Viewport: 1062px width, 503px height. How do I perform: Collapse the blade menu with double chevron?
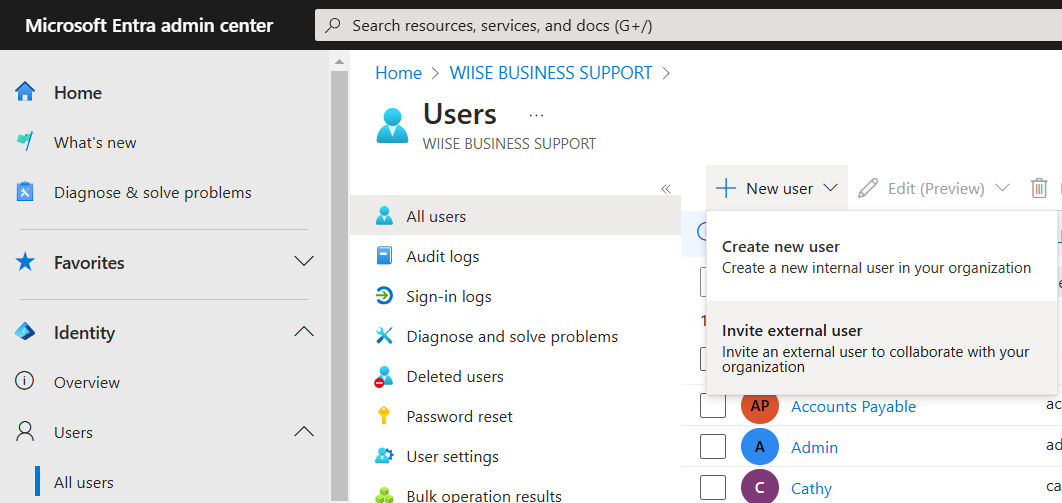tap(666, 189)
